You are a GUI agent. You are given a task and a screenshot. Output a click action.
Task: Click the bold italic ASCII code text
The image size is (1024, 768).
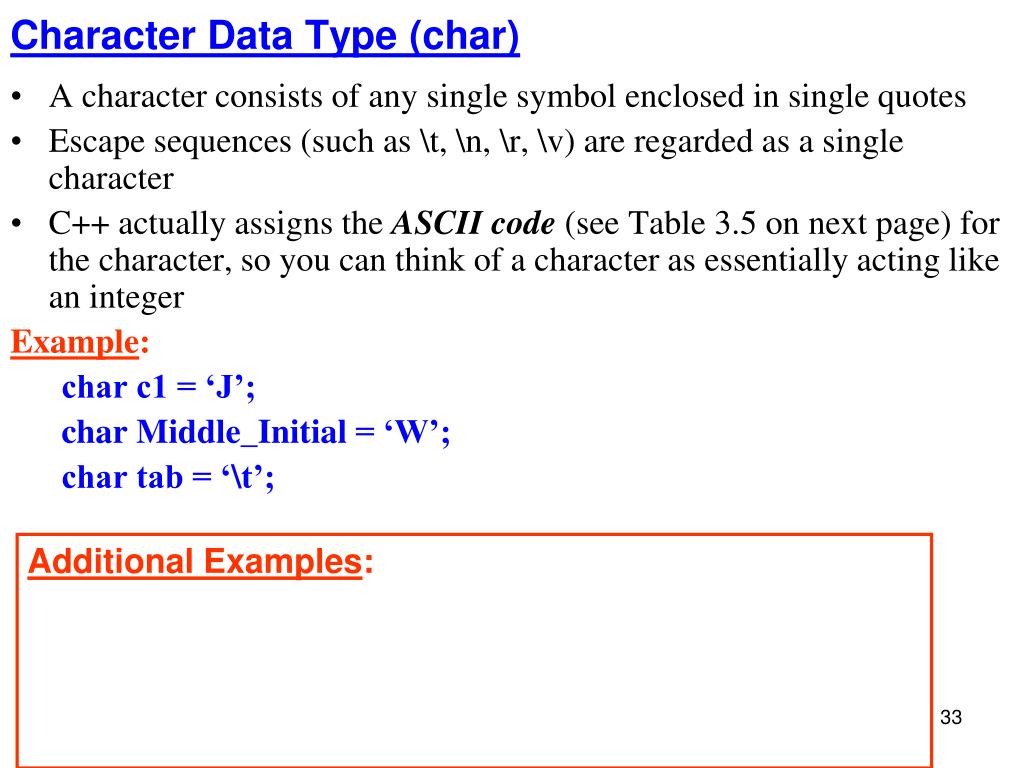pos(473,224)
